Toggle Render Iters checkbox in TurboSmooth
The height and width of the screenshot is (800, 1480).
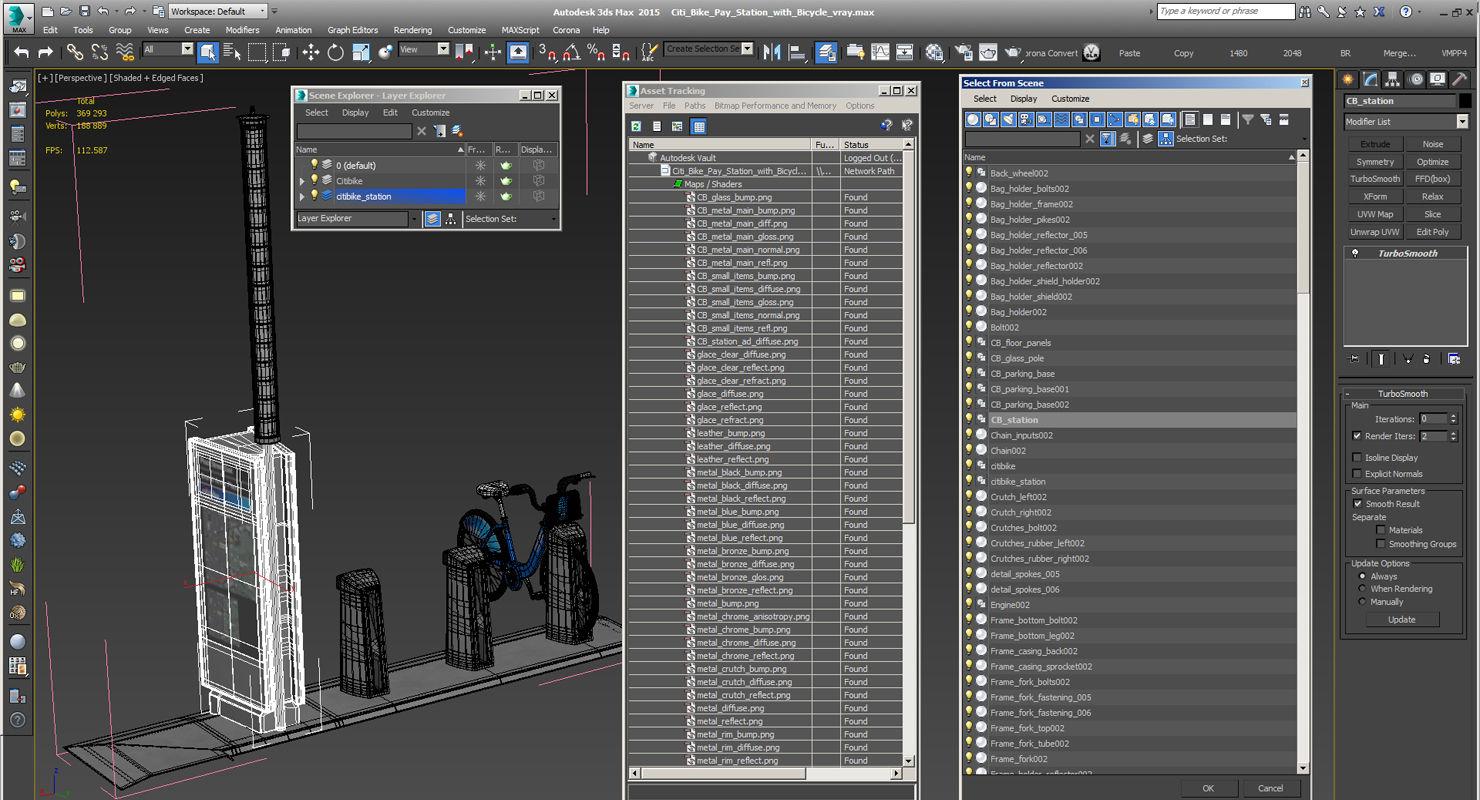click(1357, 436)
